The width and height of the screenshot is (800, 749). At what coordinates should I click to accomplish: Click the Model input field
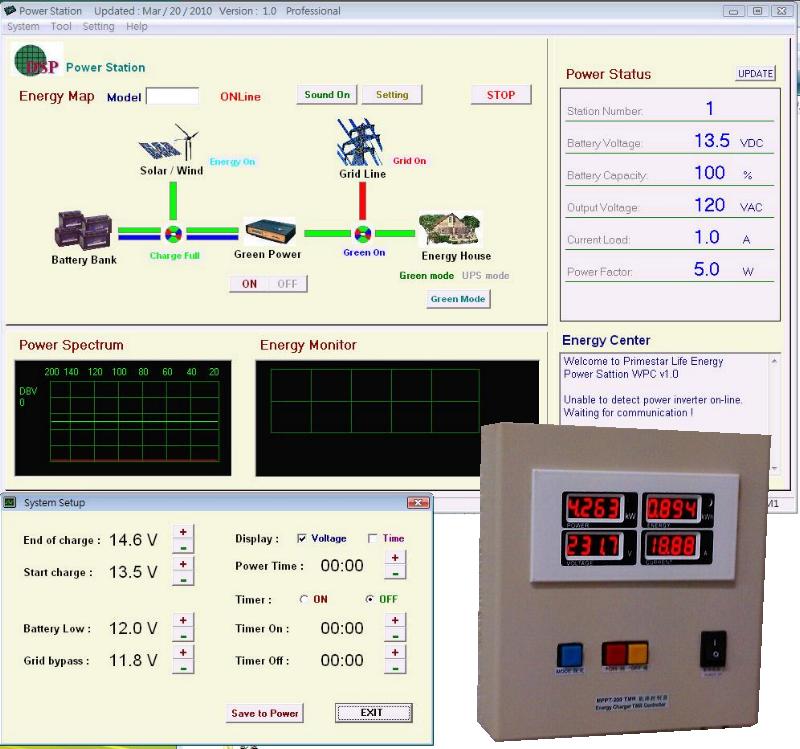[174, 96]
